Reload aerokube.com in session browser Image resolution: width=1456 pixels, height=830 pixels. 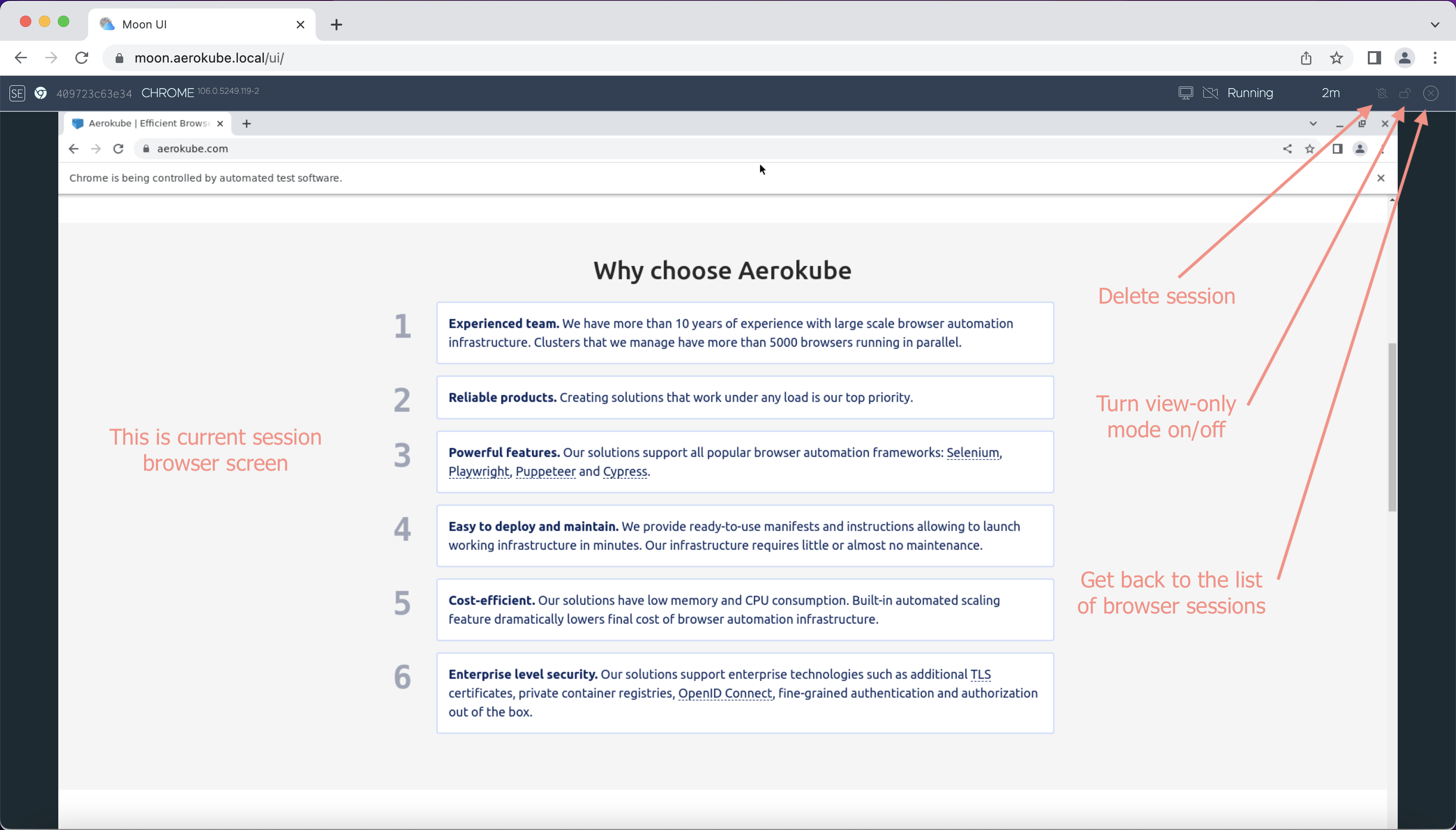coord(118,149)
